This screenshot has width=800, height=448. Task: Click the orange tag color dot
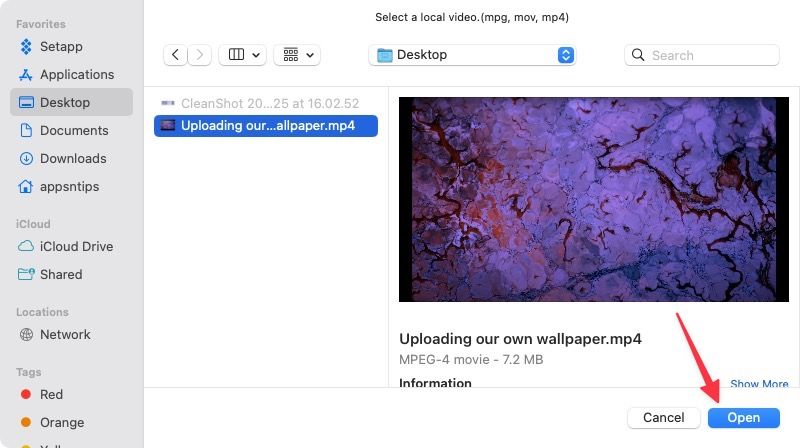pyautogui.click(x=26, y=422)
